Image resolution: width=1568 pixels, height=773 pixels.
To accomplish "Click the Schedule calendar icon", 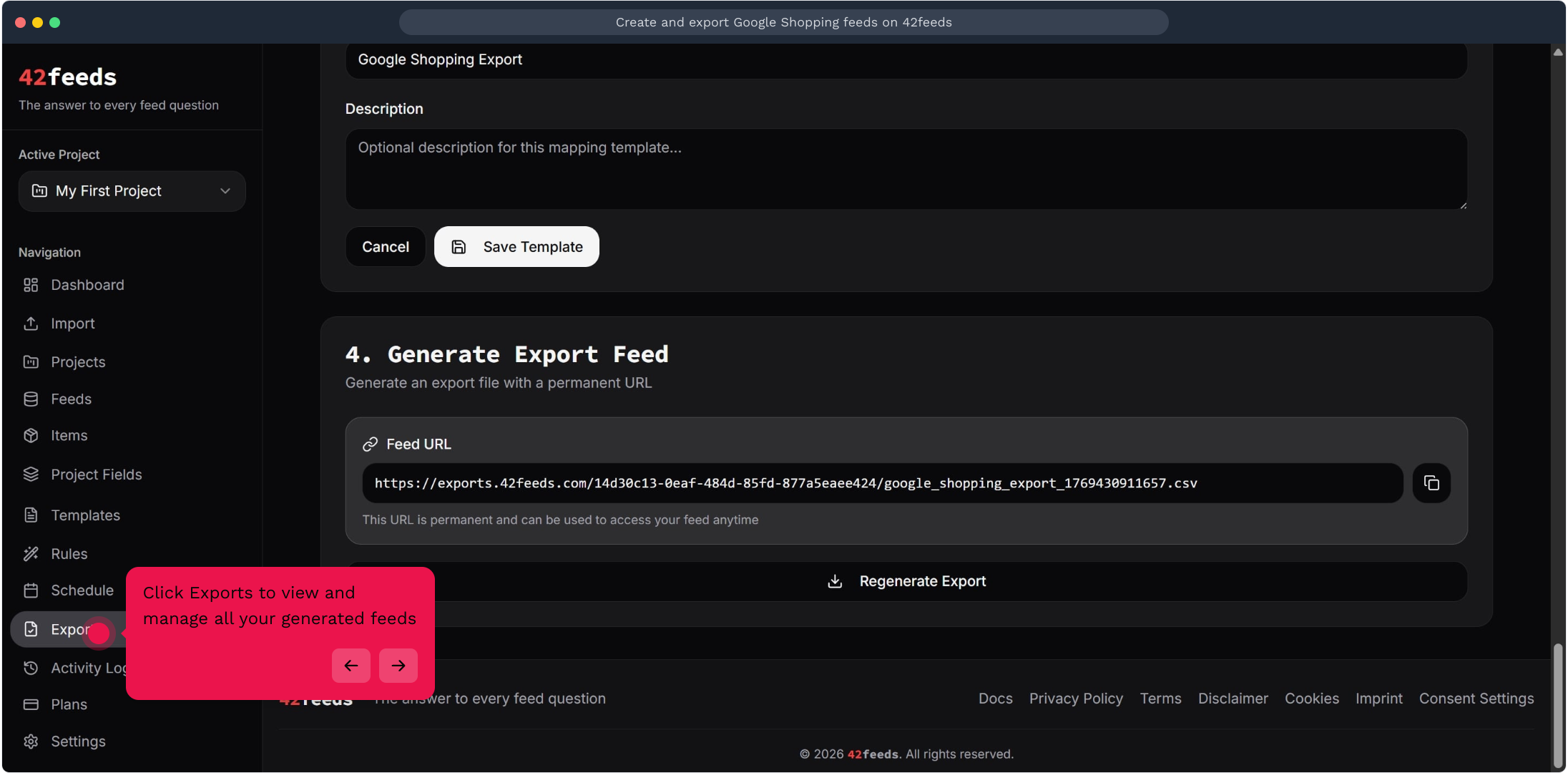I will (x=31, y=590).
